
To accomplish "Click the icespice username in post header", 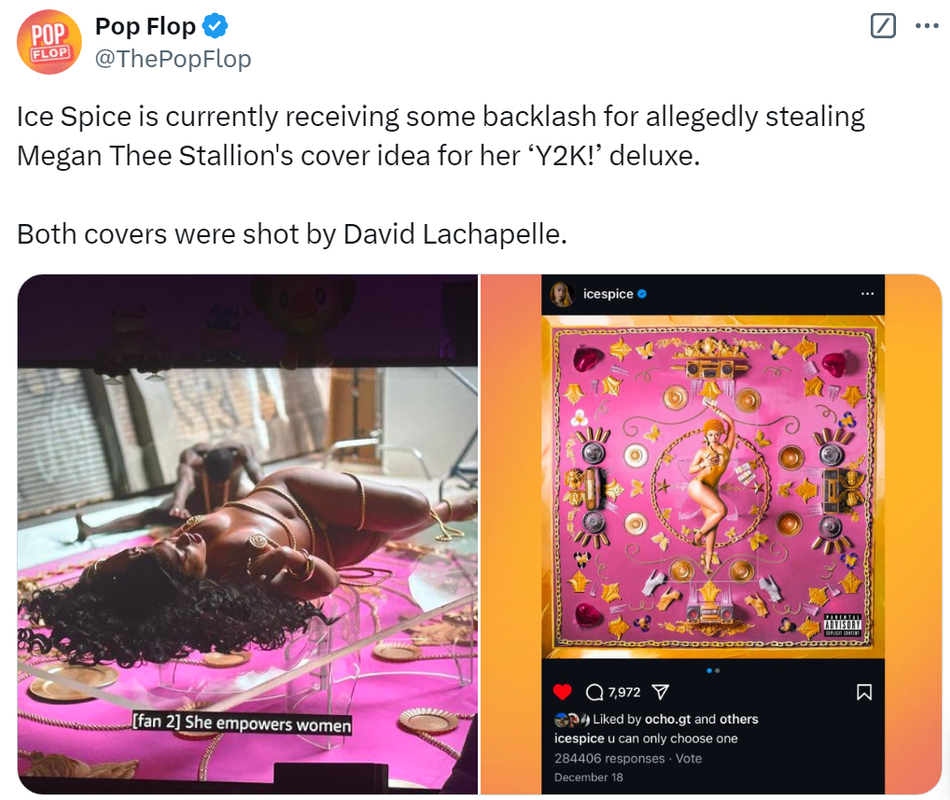I will coord(608,294).
